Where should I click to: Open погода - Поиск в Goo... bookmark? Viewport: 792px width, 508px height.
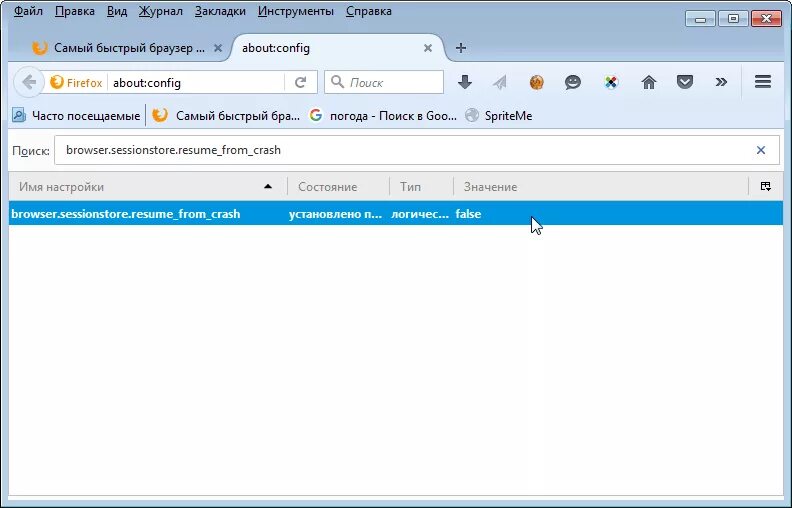(383, 116)
